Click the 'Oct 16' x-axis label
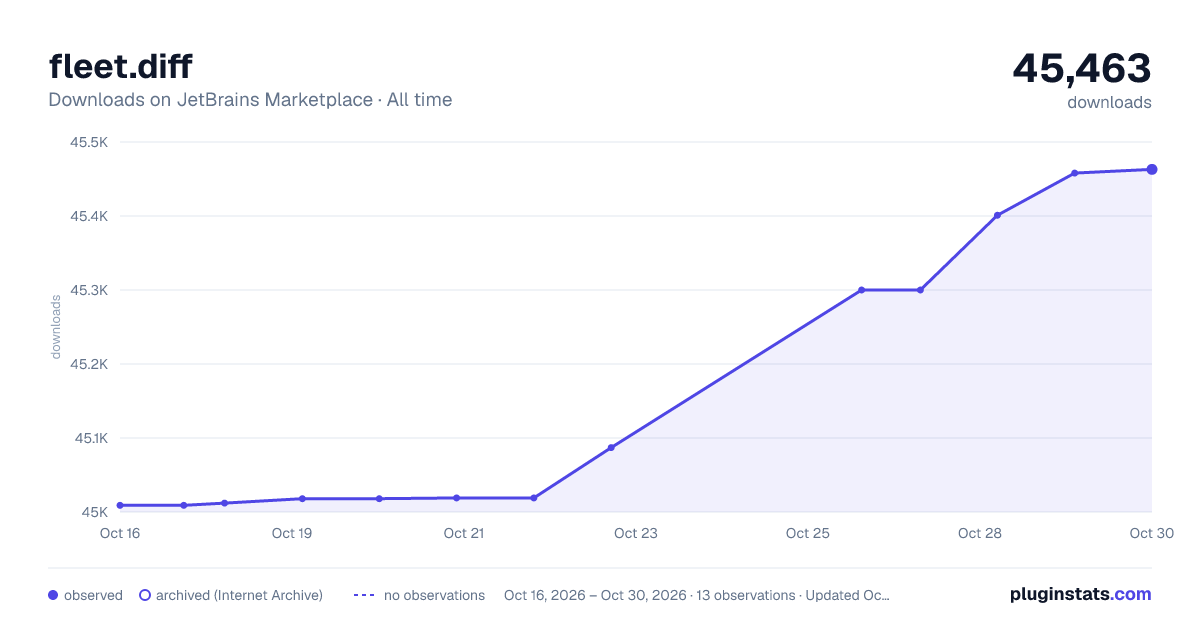1200x630 pixels. (x=120, y=533)
